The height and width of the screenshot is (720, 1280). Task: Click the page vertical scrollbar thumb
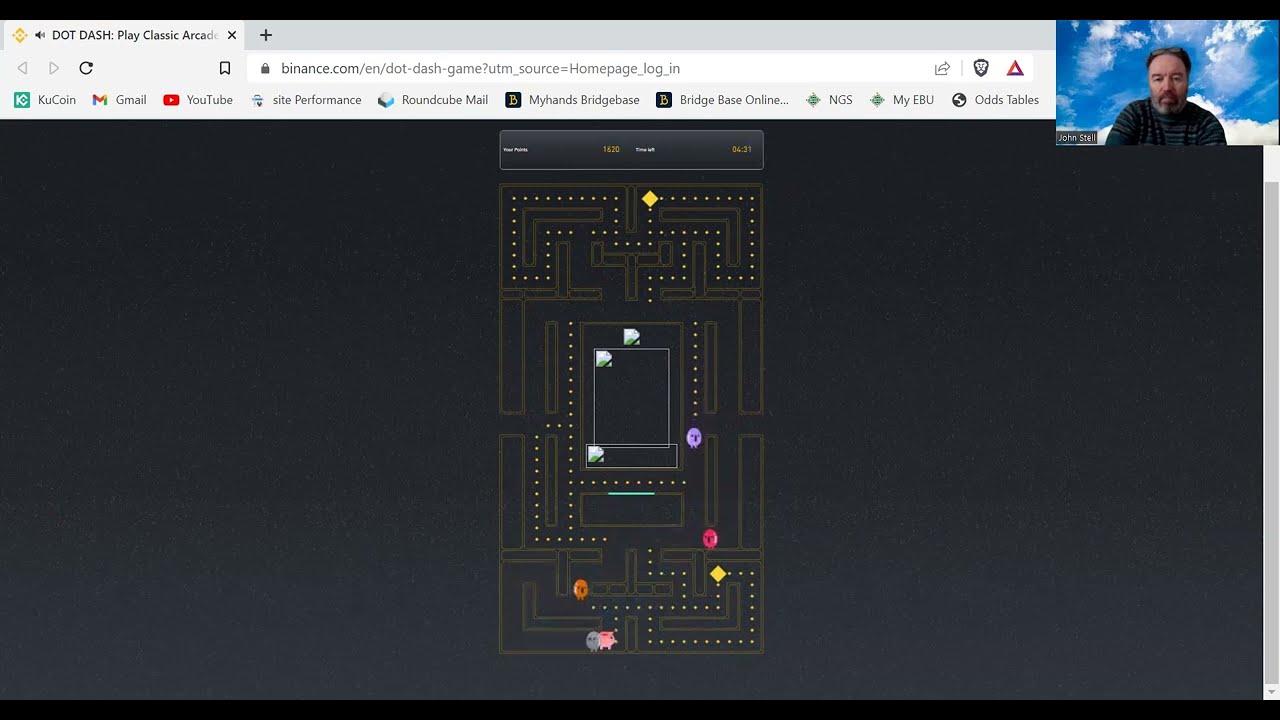coord(1271,433)
